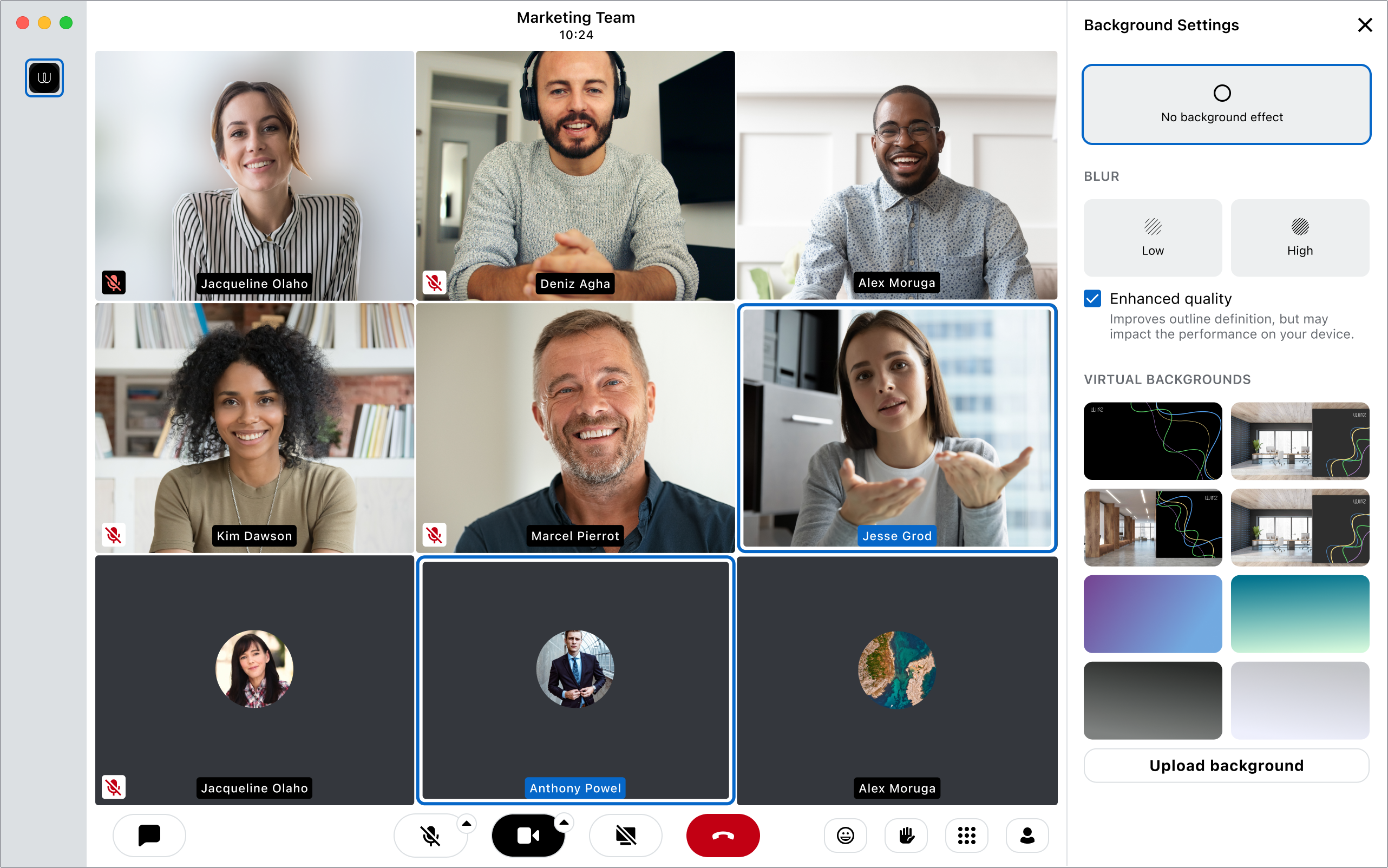
Task: Open emoji reactions
Action: 846,836
